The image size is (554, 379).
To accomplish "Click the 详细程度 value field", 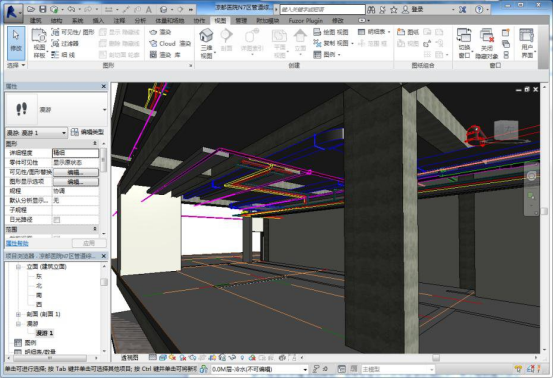I will [76, 153].
